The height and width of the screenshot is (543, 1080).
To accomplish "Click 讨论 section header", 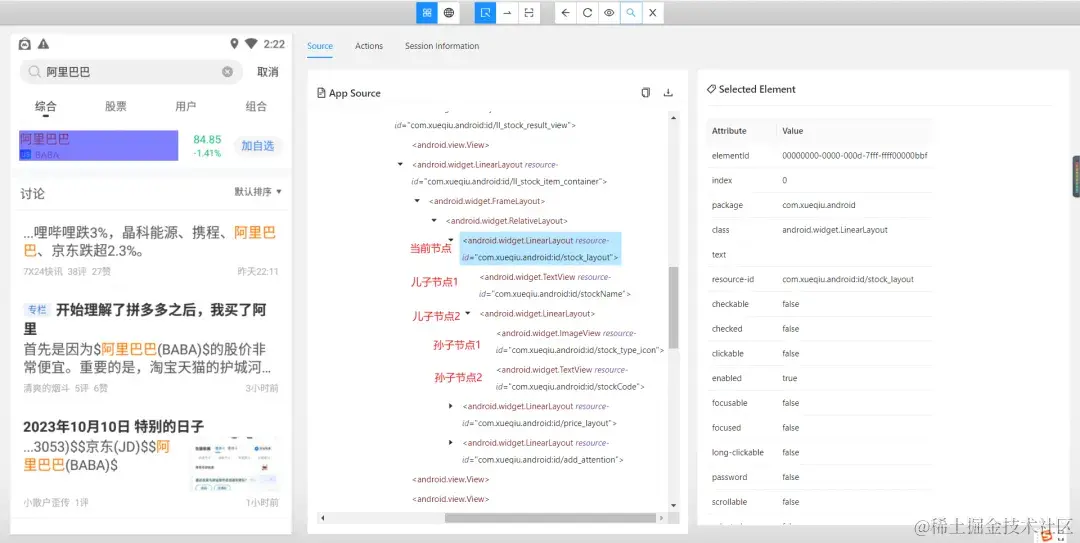I will click(32, 194).
